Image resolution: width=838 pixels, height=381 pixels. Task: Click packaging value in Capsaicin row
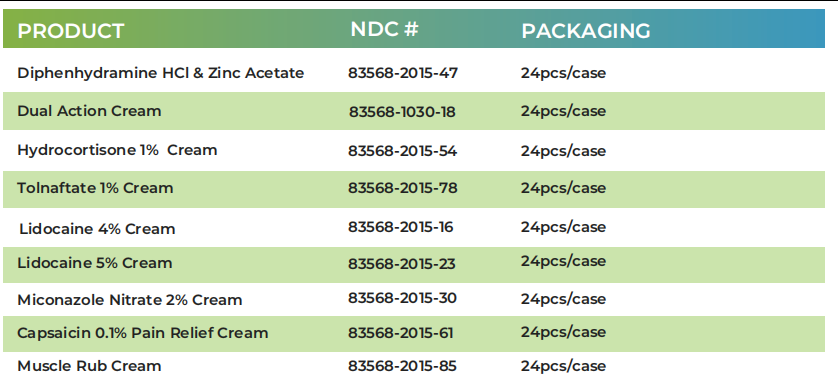point(563,332)
